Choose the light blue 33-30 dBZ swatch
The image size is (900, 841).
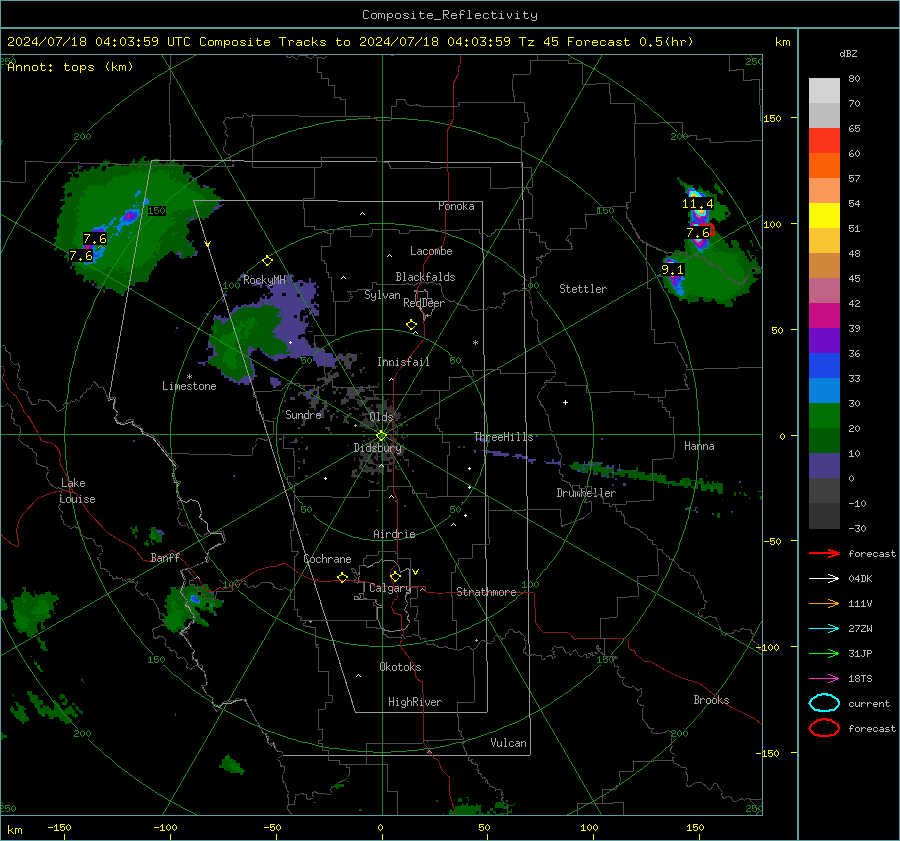[824, 391]
